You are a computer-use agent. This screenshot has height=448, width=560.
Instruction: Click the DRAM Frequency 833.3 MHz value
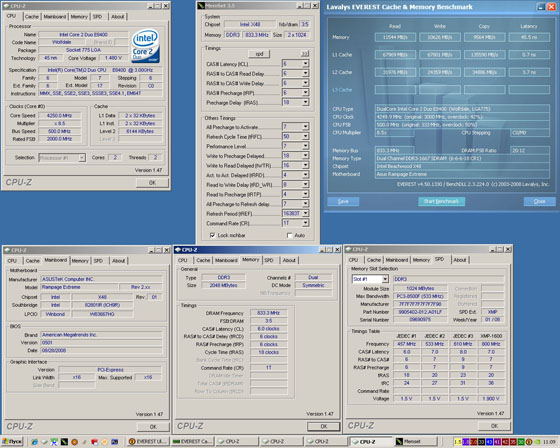point(269,313)
